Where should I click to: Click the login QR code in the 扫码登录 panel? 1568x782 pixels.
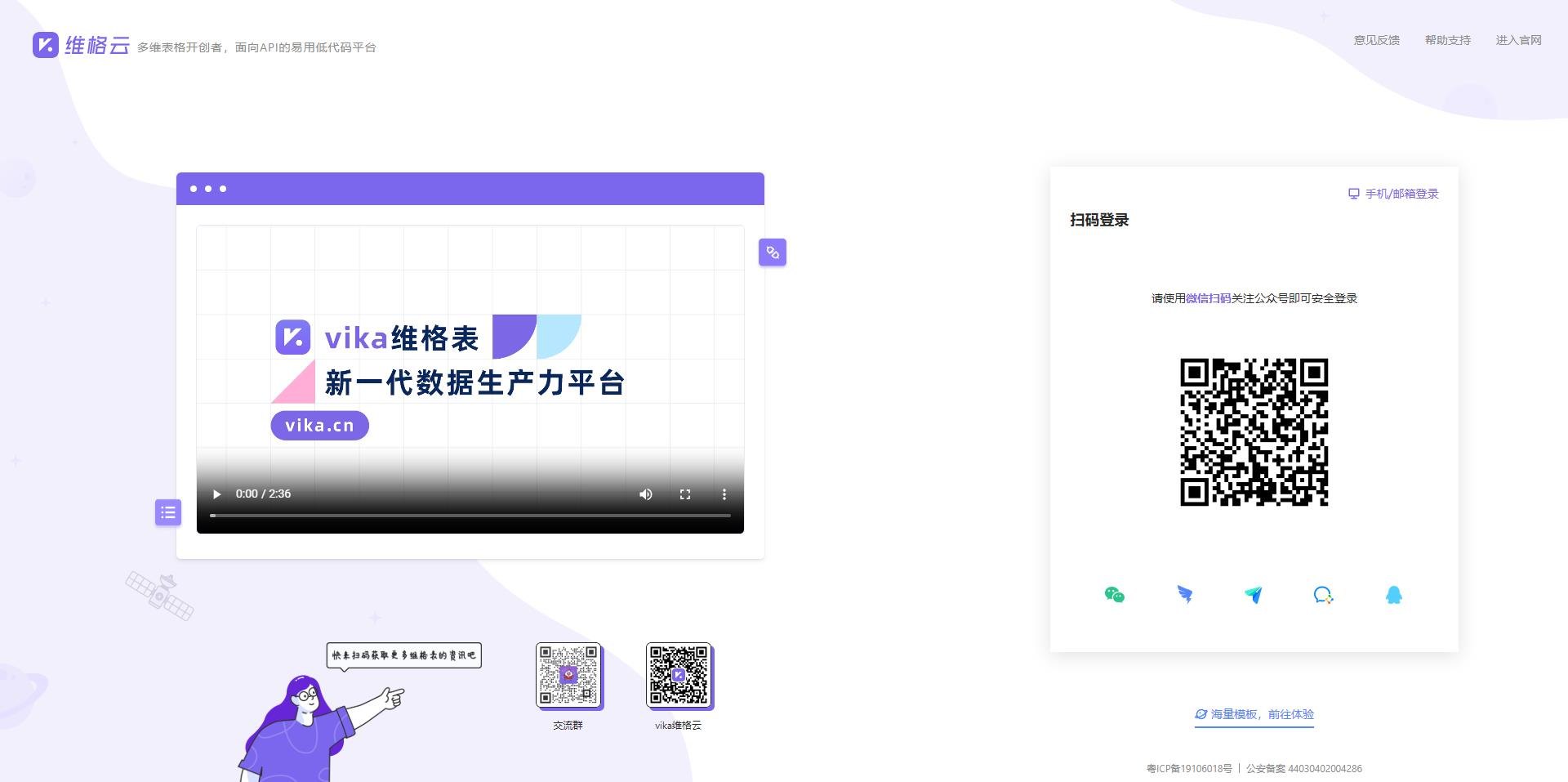point(1254,432)
